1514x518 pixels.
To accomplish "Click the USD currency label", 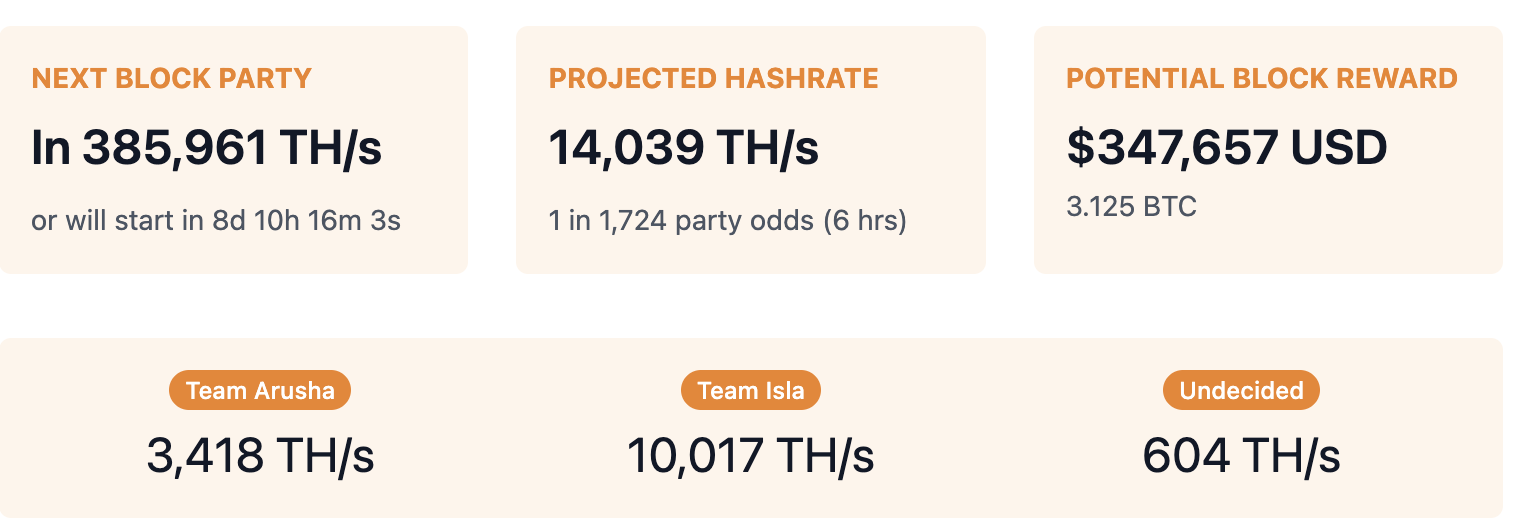I will (1339, 148).
